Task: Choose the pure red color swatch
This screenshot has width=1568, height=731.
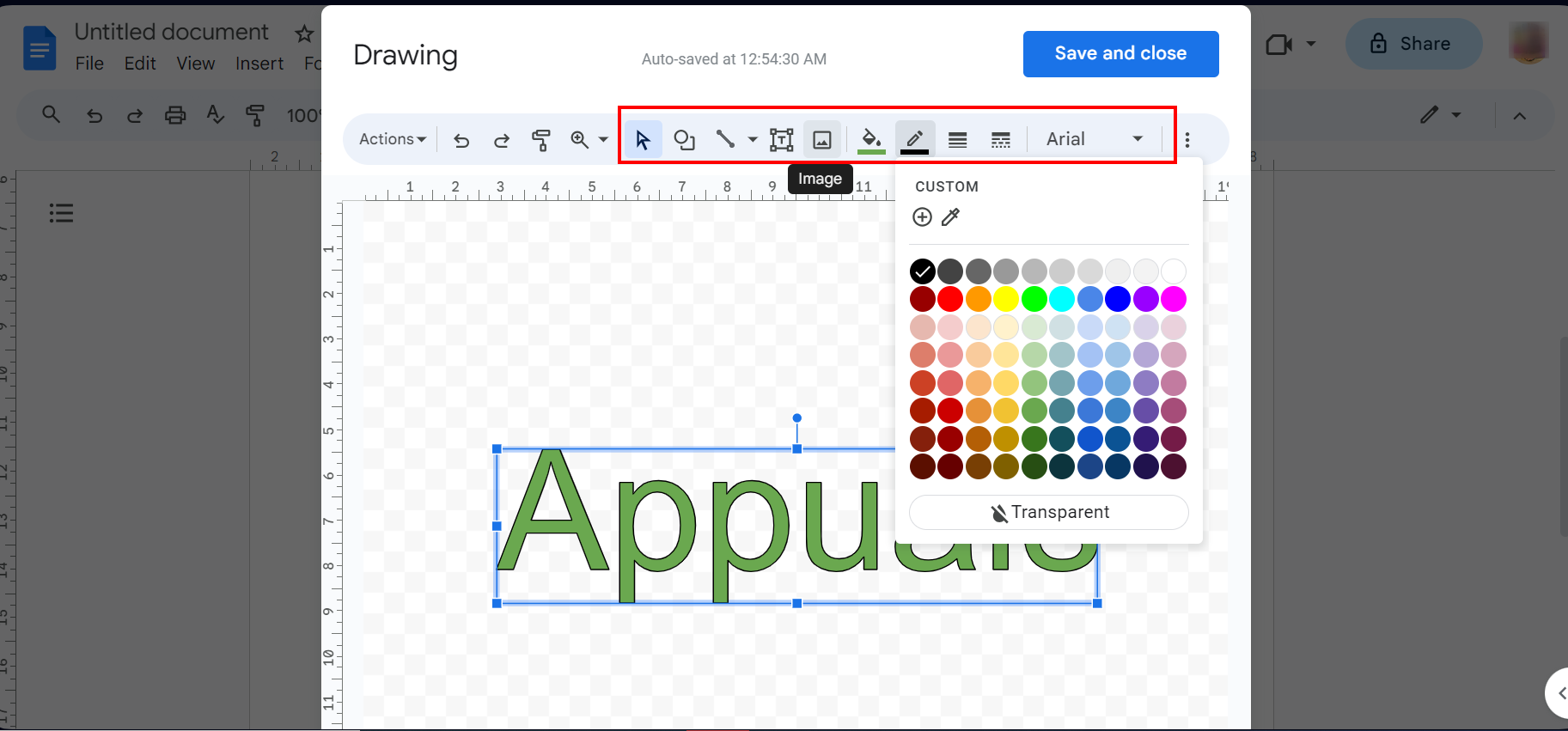Action: 950,299
